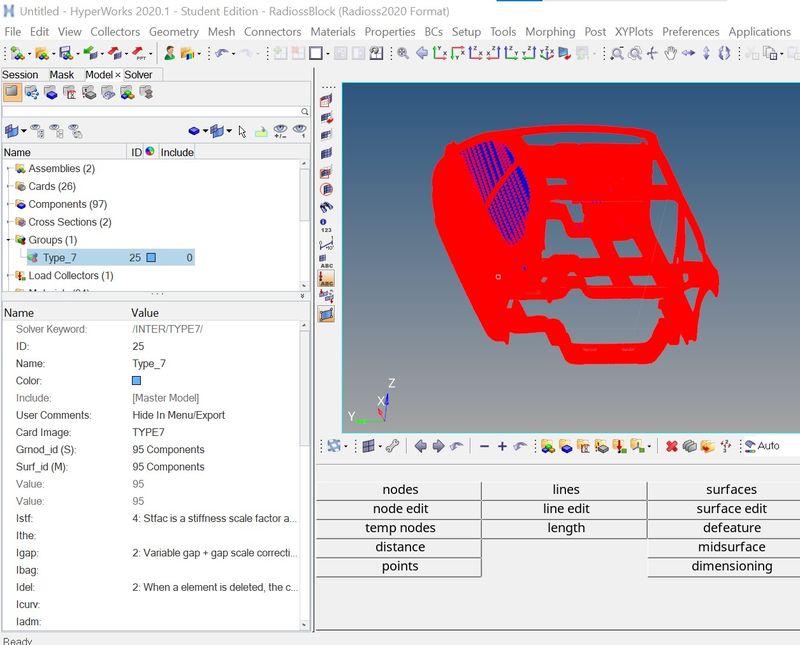Open the Istf value dropdown
This screenshot has height=645, width=800.
(214, 518)
